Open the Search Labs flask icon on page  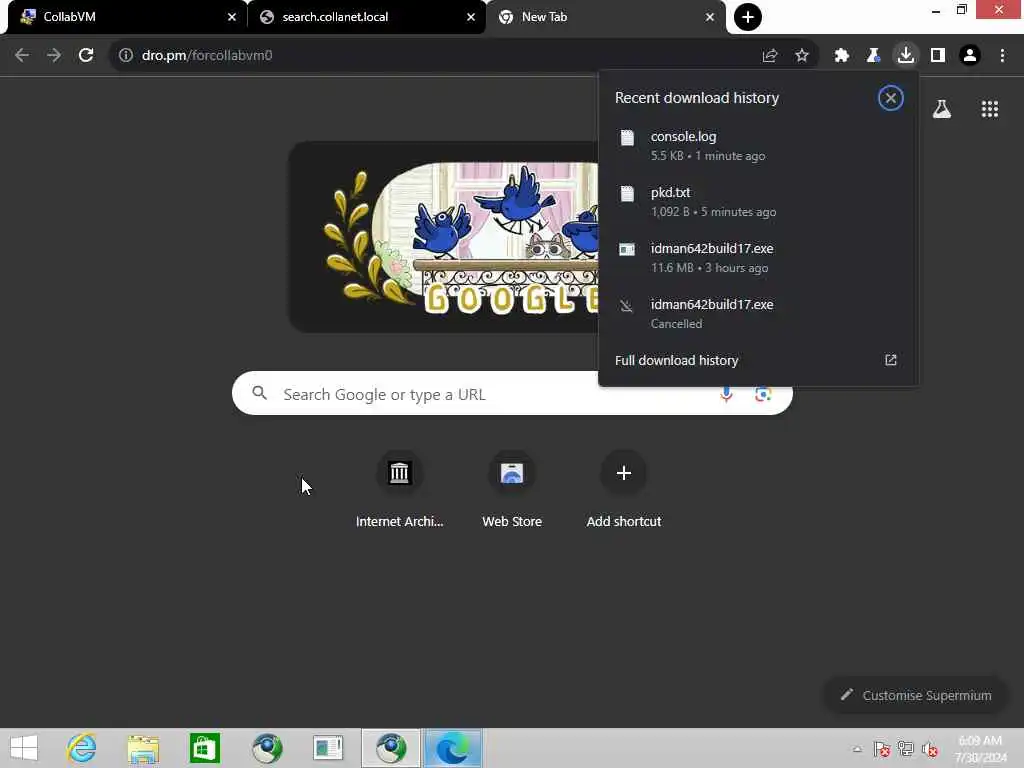(x=941, y=109)
